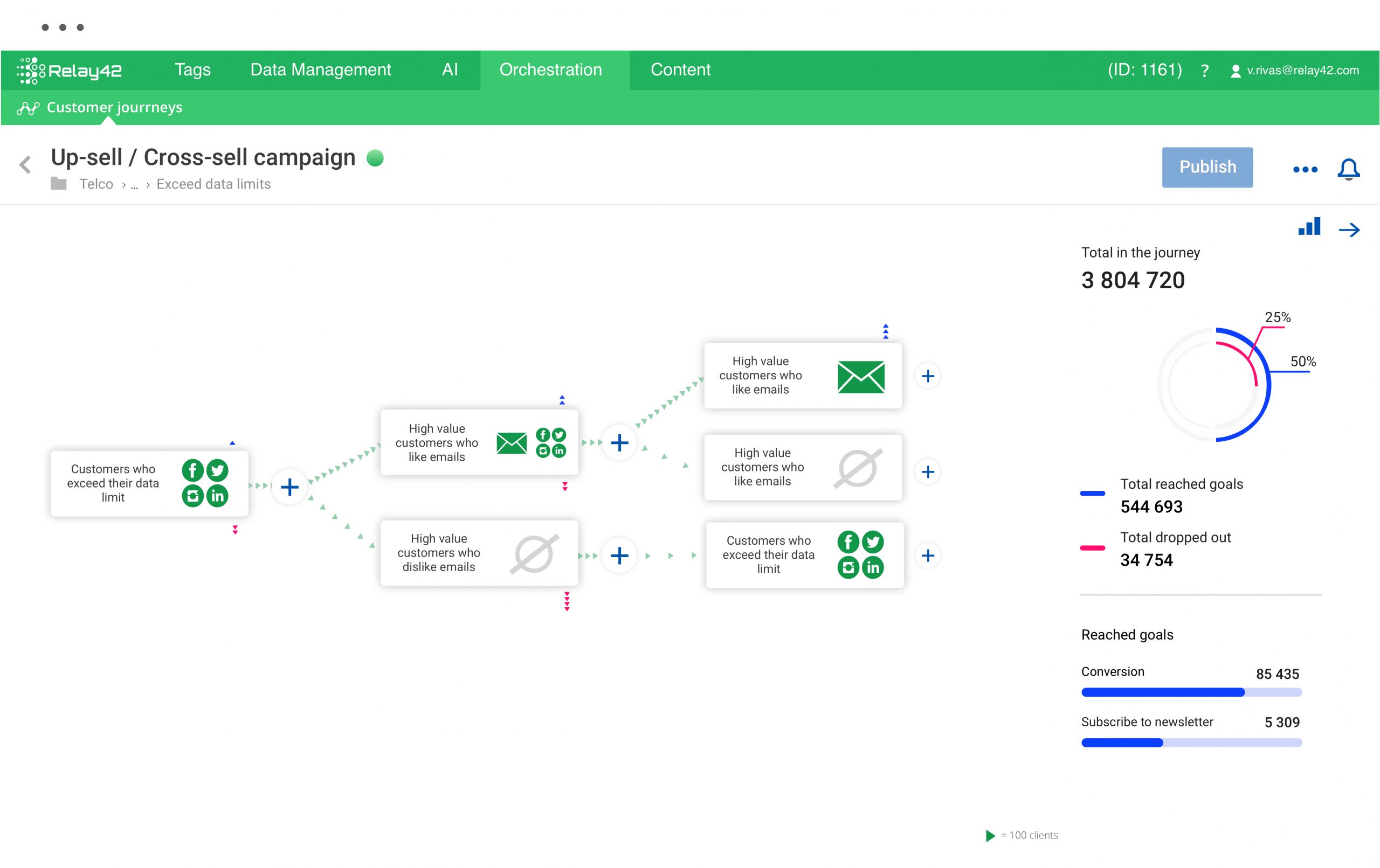Screen dimensions: 1380x868
Task: Click the Subscribe to newsletter progress bar
Action: 1191,742
